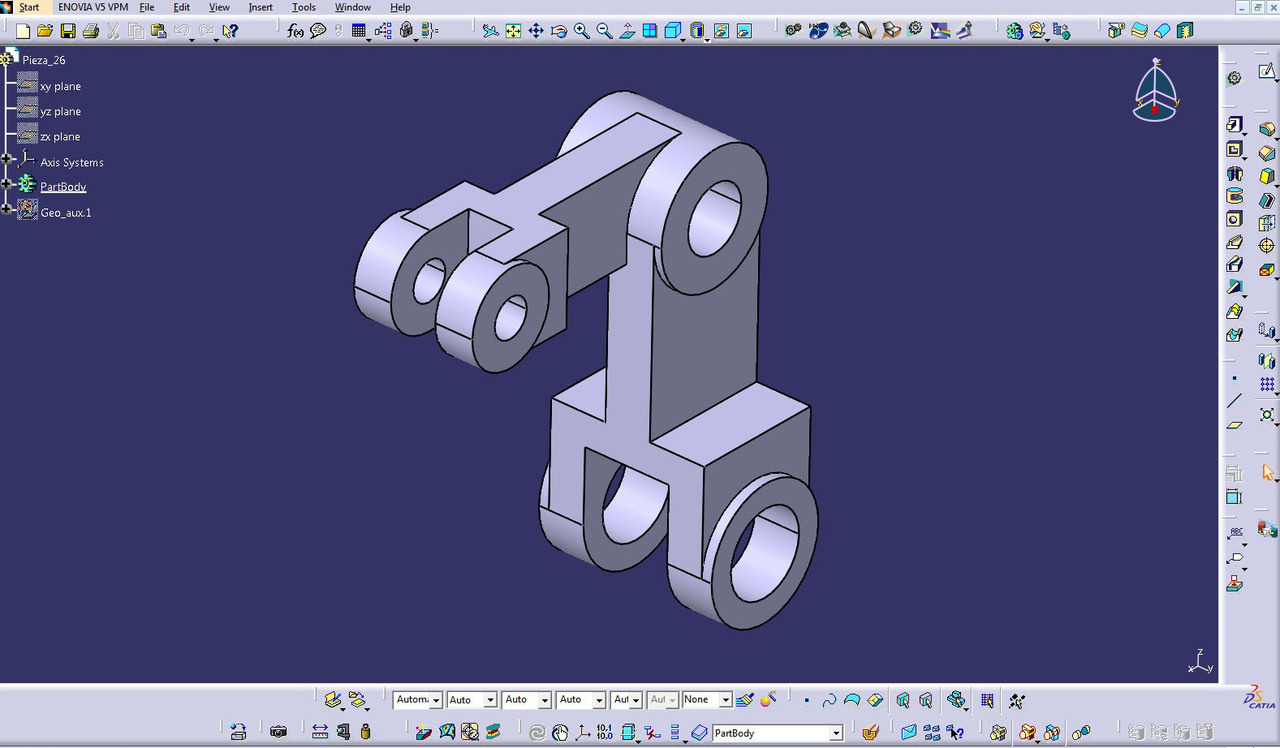This screenshot has width=1280, height=748.
Task: Select the Pocket tool
Action: (1234, 150)
